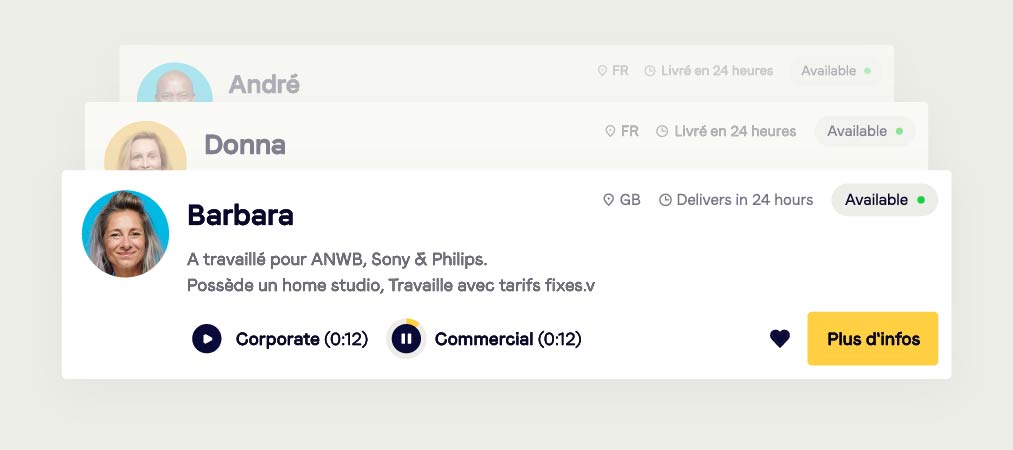This screenshot has height=450, width=1013.
Task: Select the Corporate (0:12) demo label
Action: (302, 339)
